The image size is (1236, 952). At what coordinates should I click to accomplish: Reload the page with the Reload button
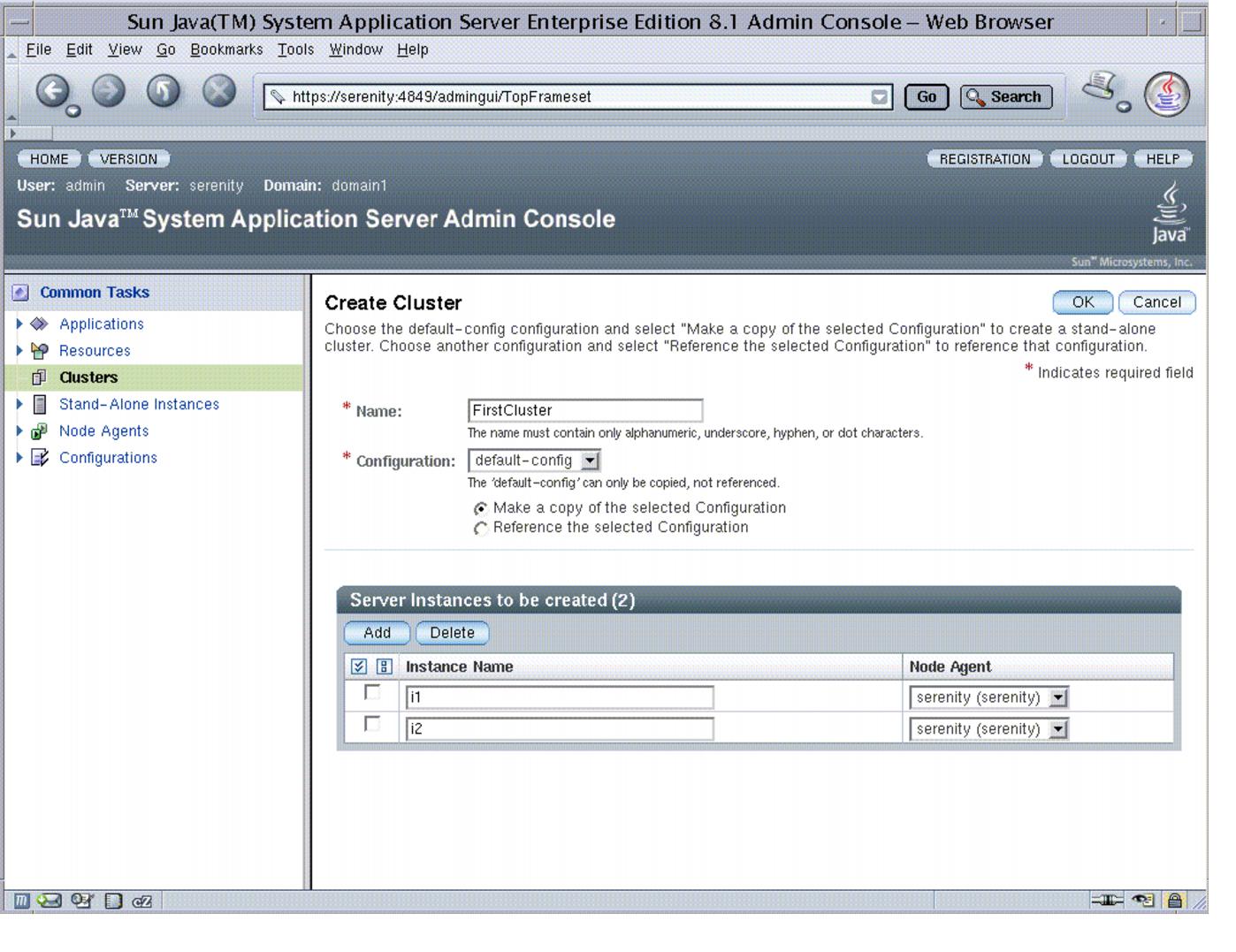click(164, 91)
